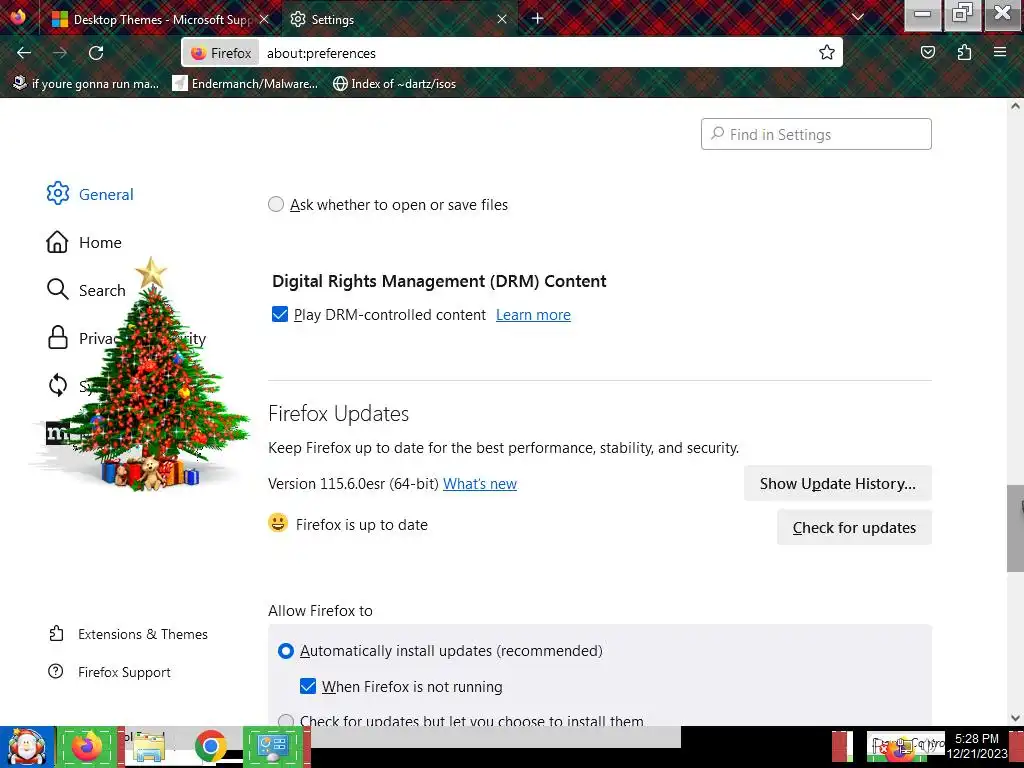The image size is (1024, 768).
Task: Open Firefox Support
Action: coord(110,672)
